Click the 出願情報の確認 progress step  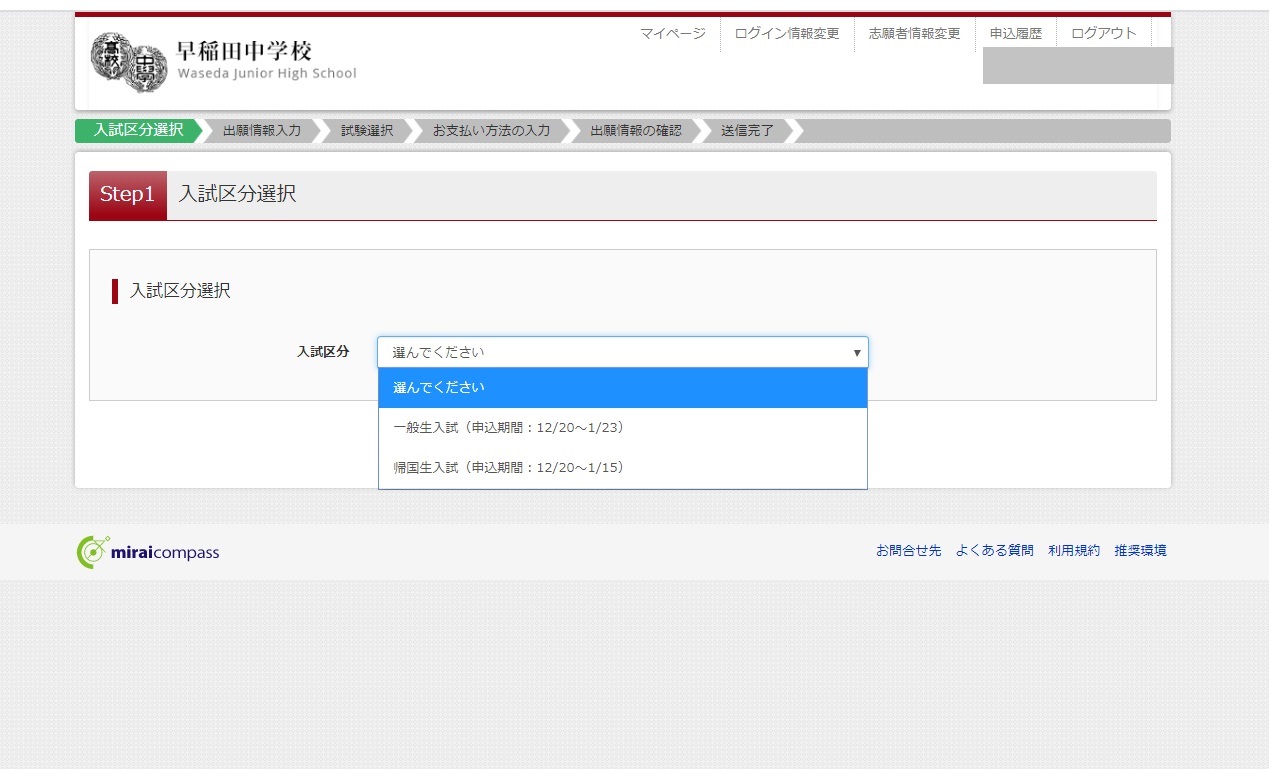pyautogui.click(x=636, y=131)
